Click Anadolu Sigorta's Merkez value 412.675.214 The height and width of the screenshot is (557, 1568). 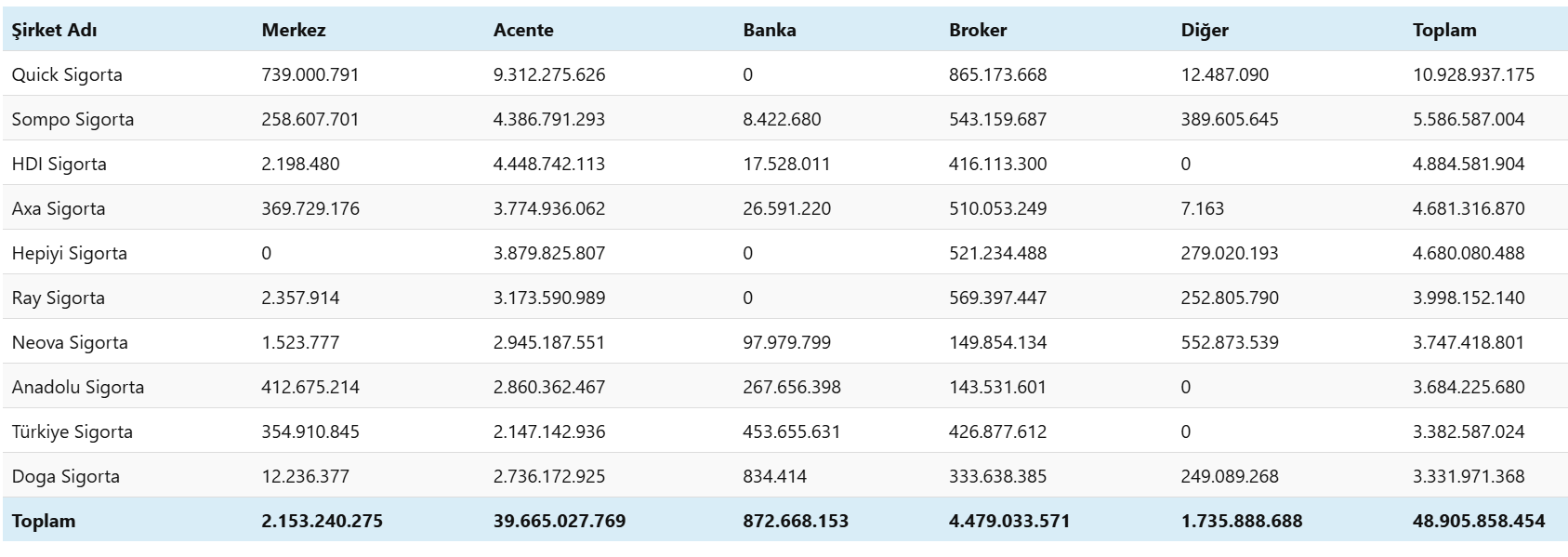310,387
